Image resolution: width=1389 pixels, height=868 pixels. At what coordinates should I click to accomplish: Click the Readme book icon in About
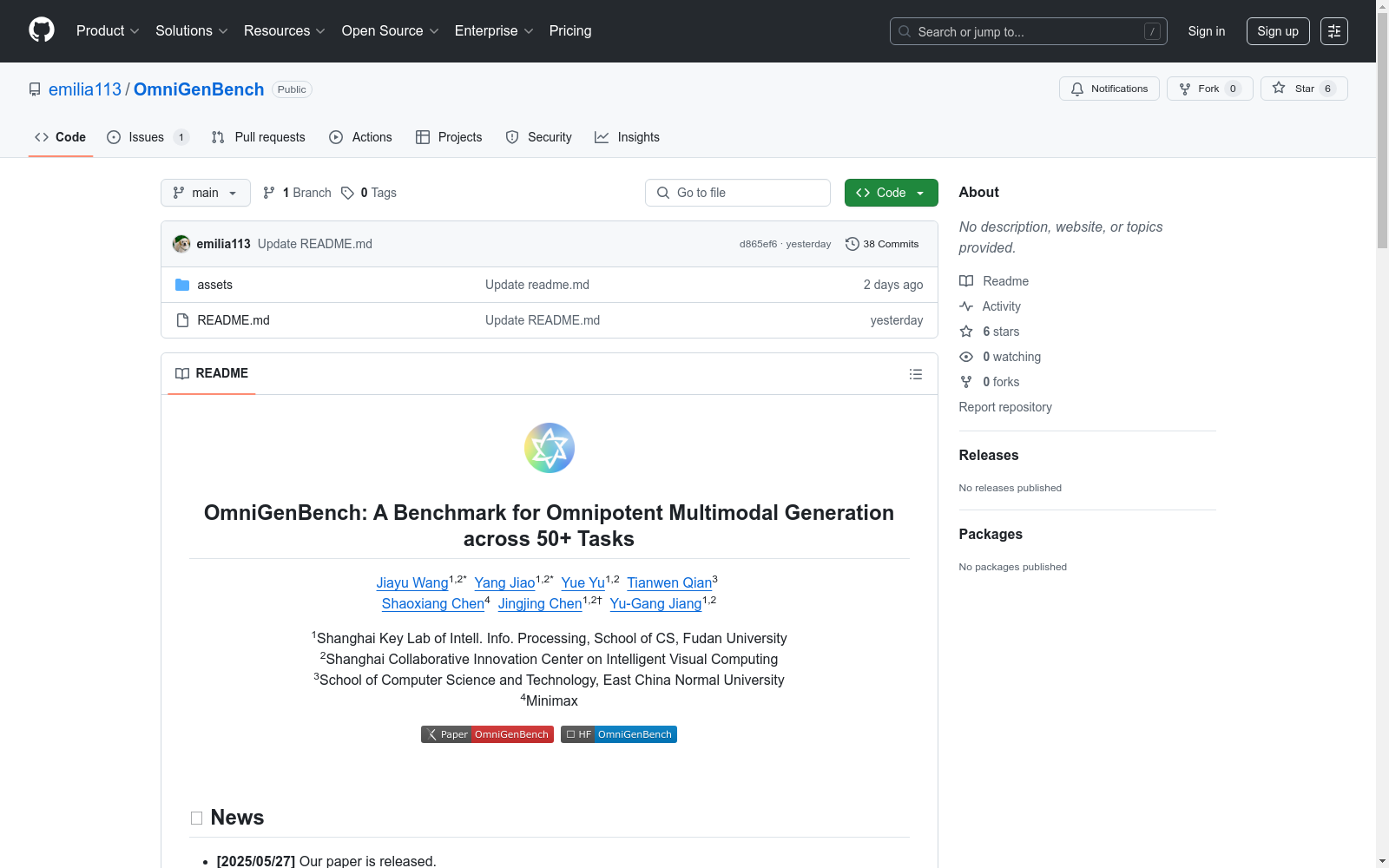tap(966, 281)
